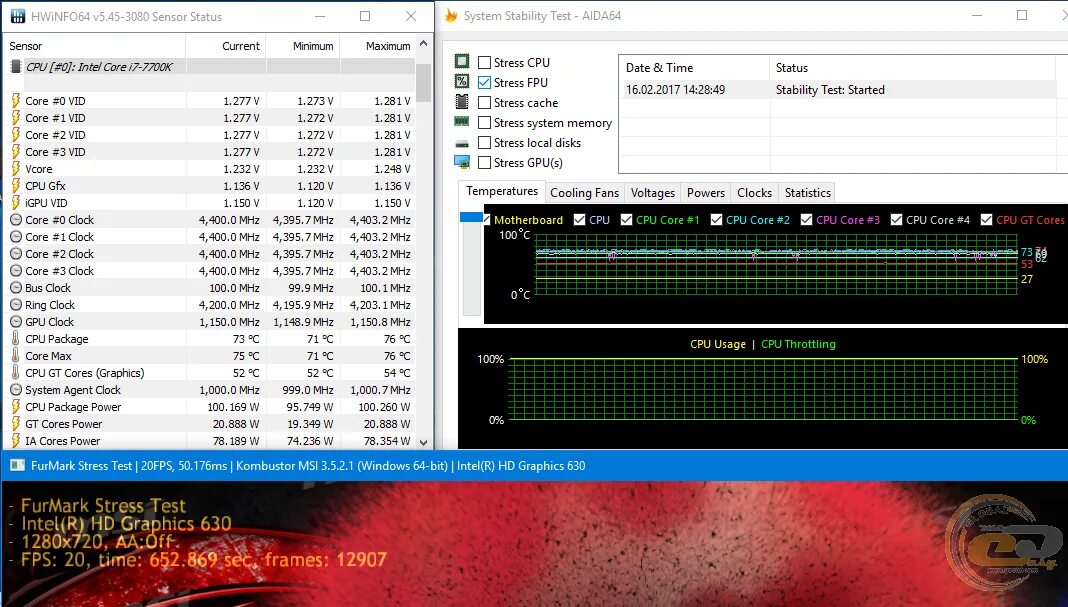The width and height of the screenshot is (1068, 607).
Task: Click the lightning icon for IA Cores Power
Action: (16, 441)
